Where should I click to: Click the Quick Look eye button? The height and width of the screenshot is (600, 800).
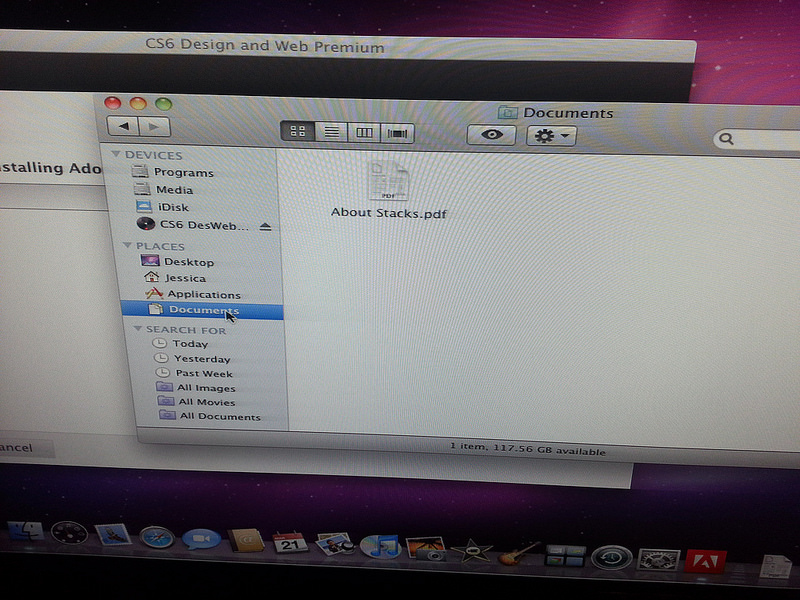tap(491, 135)
